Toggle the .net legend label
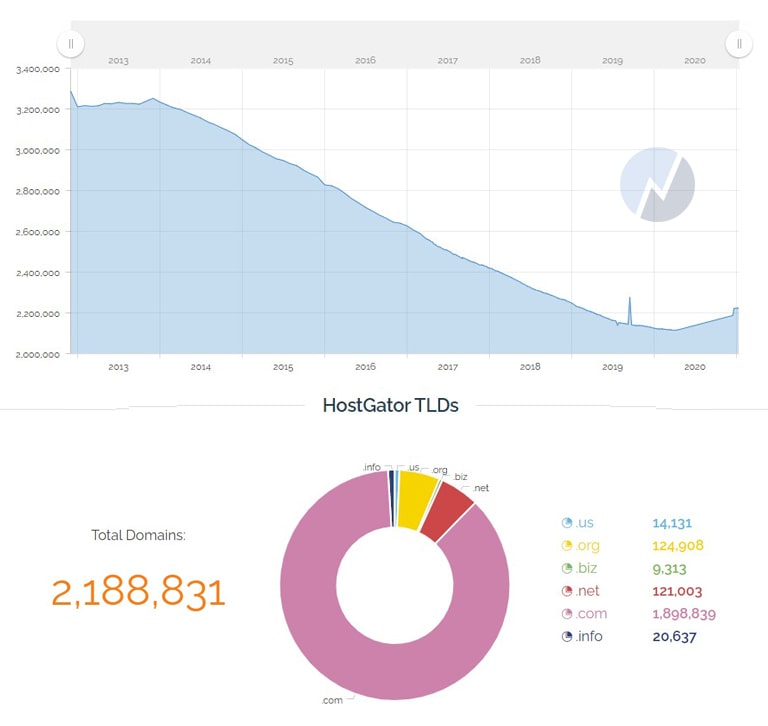 pos(587,591)
